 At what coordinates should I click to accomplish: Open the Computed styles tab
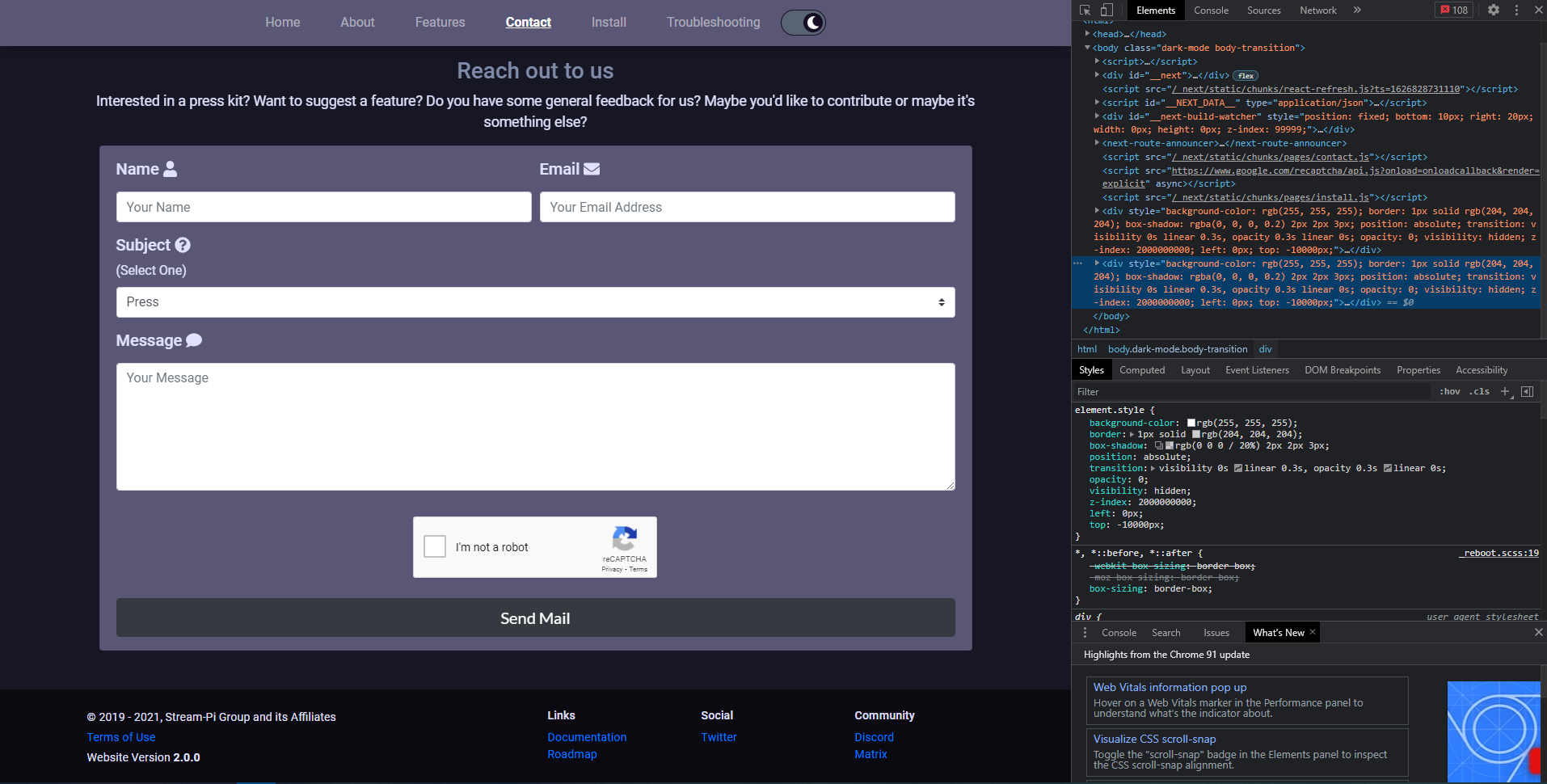[x=1142, y=370]
